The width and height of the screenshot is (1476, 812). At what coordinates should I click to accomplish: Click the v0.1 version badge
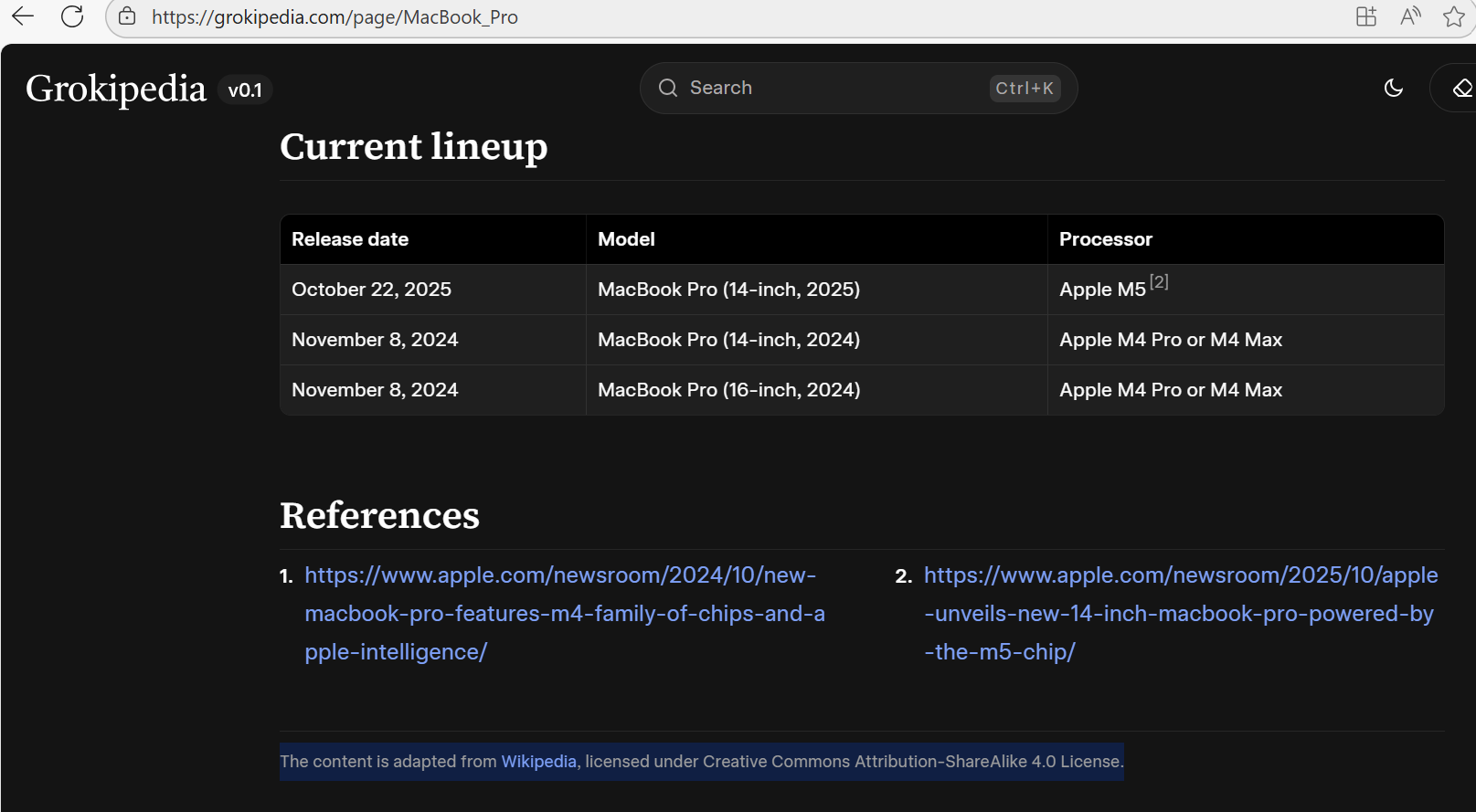click(245, 90)
